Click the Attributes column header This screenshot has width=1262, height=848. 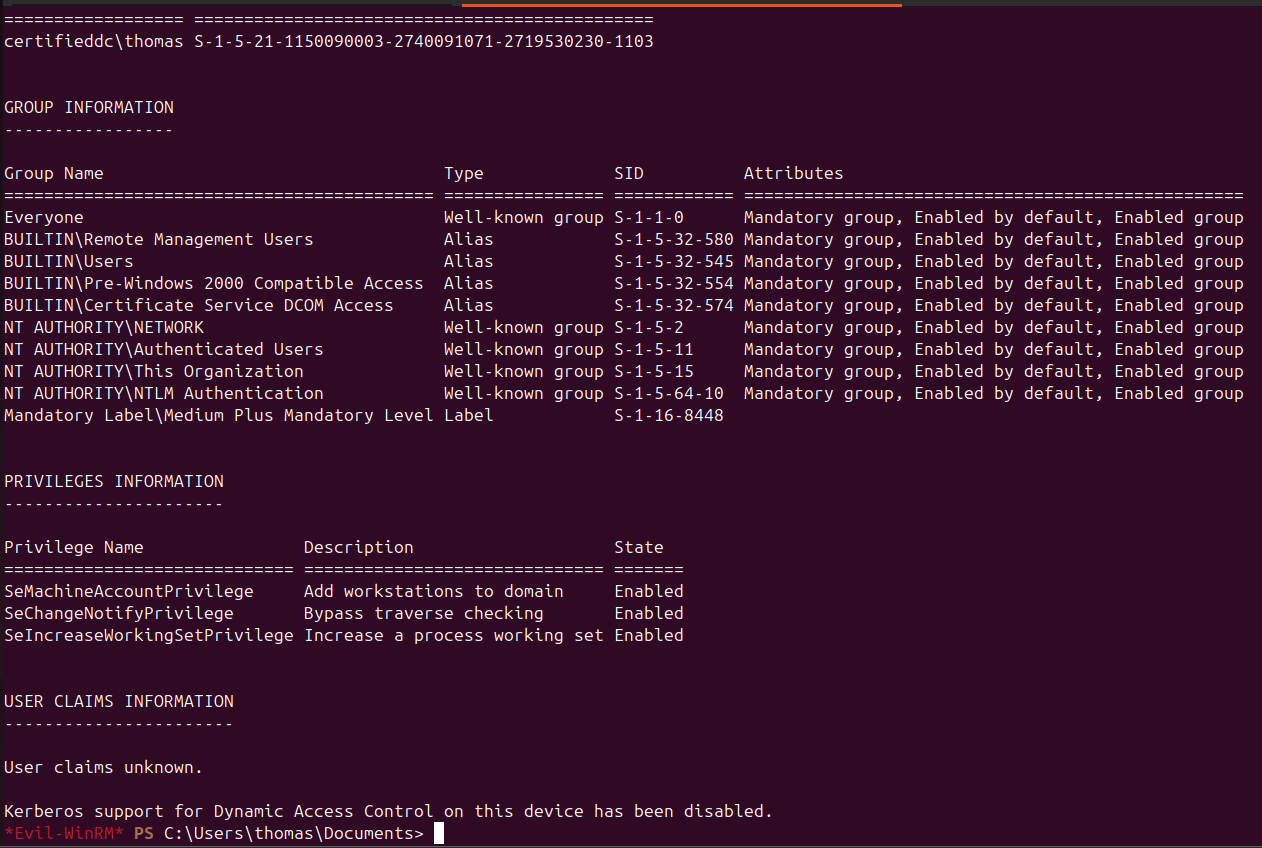tap(794, 174)
